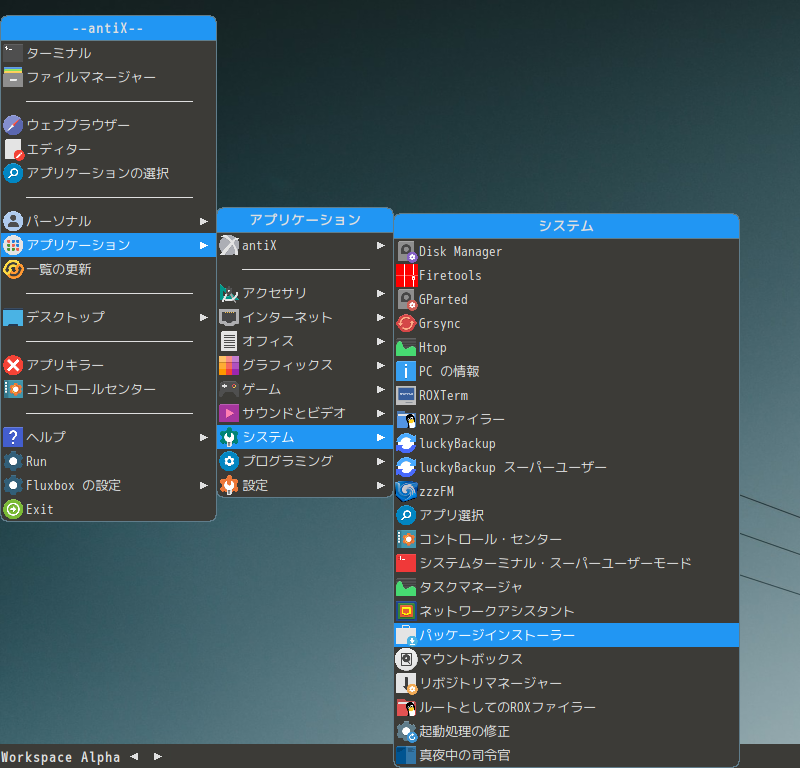Launch luckyBackup スーパーユーザー entry
Screen dimensions: 800x768
coord(566,467)
